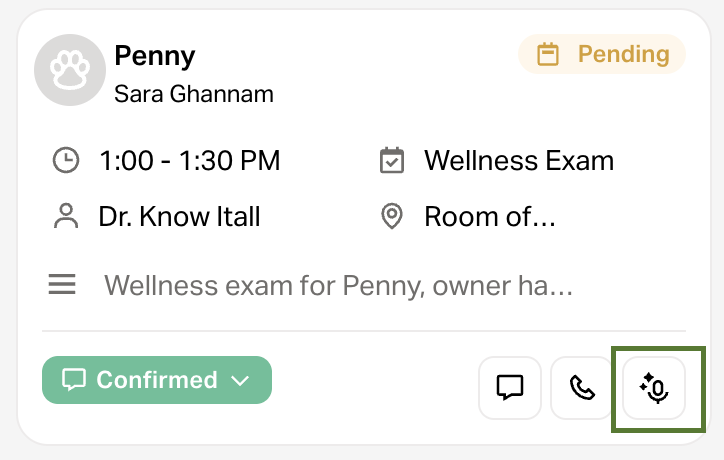The image size is (724, 460).
Task: Click the Dr. Know Itall label
Action: coord(179,215)
